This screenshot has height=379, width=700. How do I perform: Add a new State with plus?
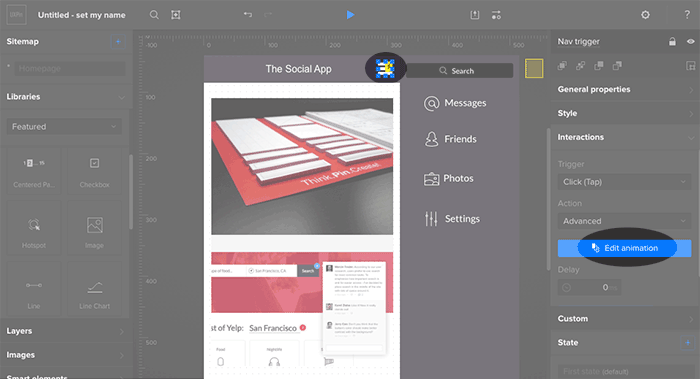(688, 343)
